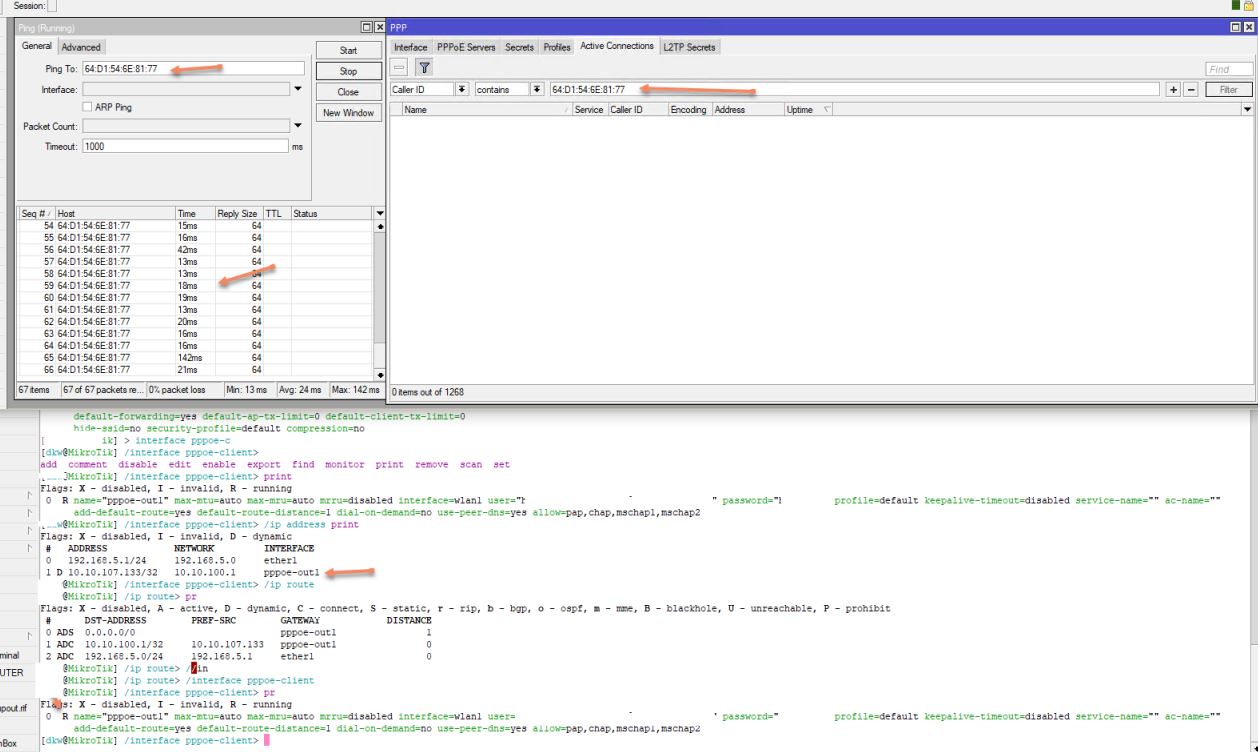
Task: Enable the ARP Ping checkbox
Action: (89, 107)
